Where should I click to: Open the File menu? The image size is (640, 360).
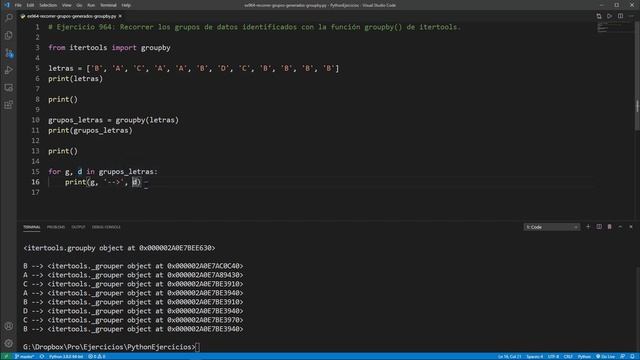[18, 5]
